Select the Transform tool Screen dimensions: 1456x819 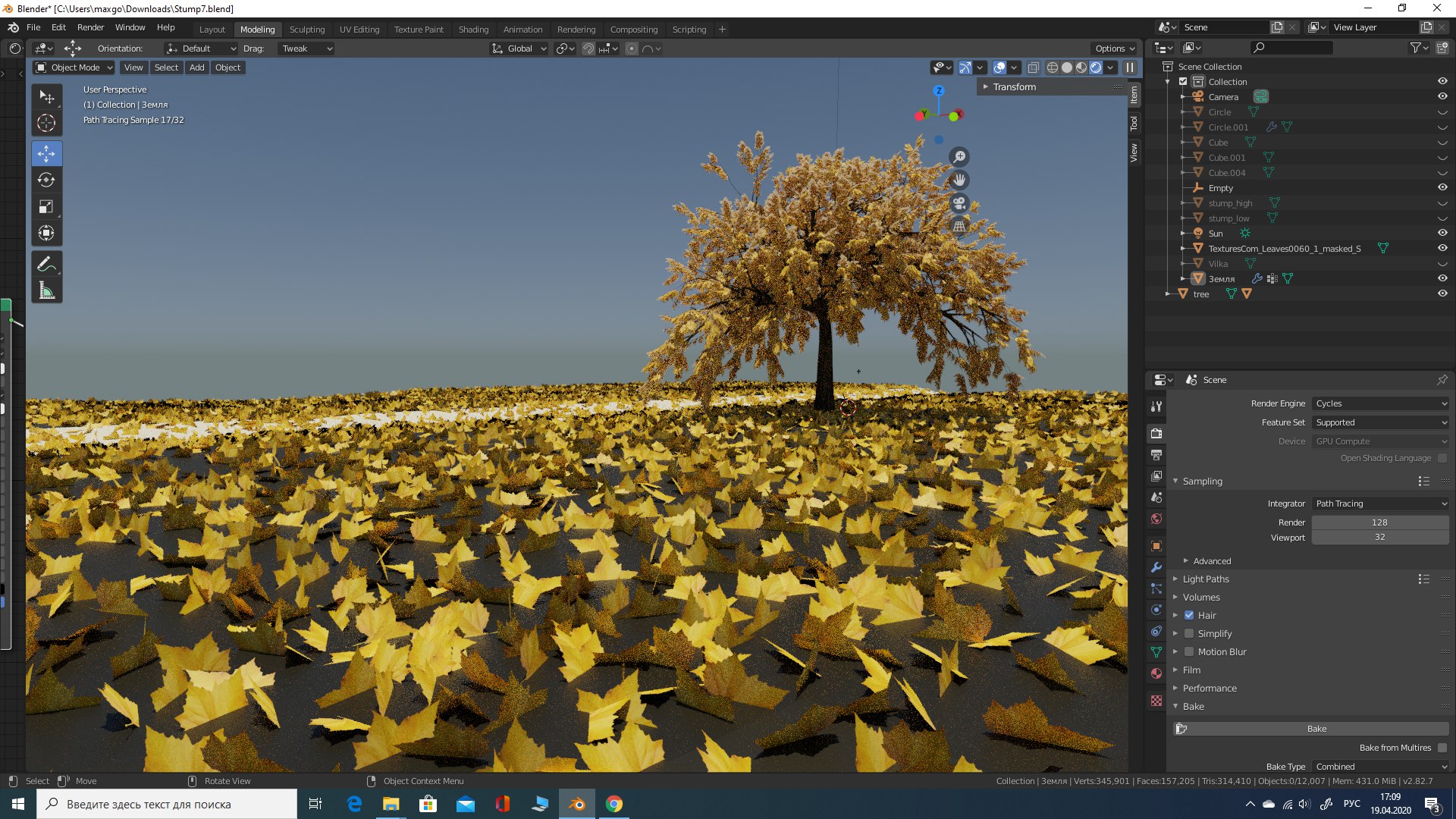[x=46, y=234]
